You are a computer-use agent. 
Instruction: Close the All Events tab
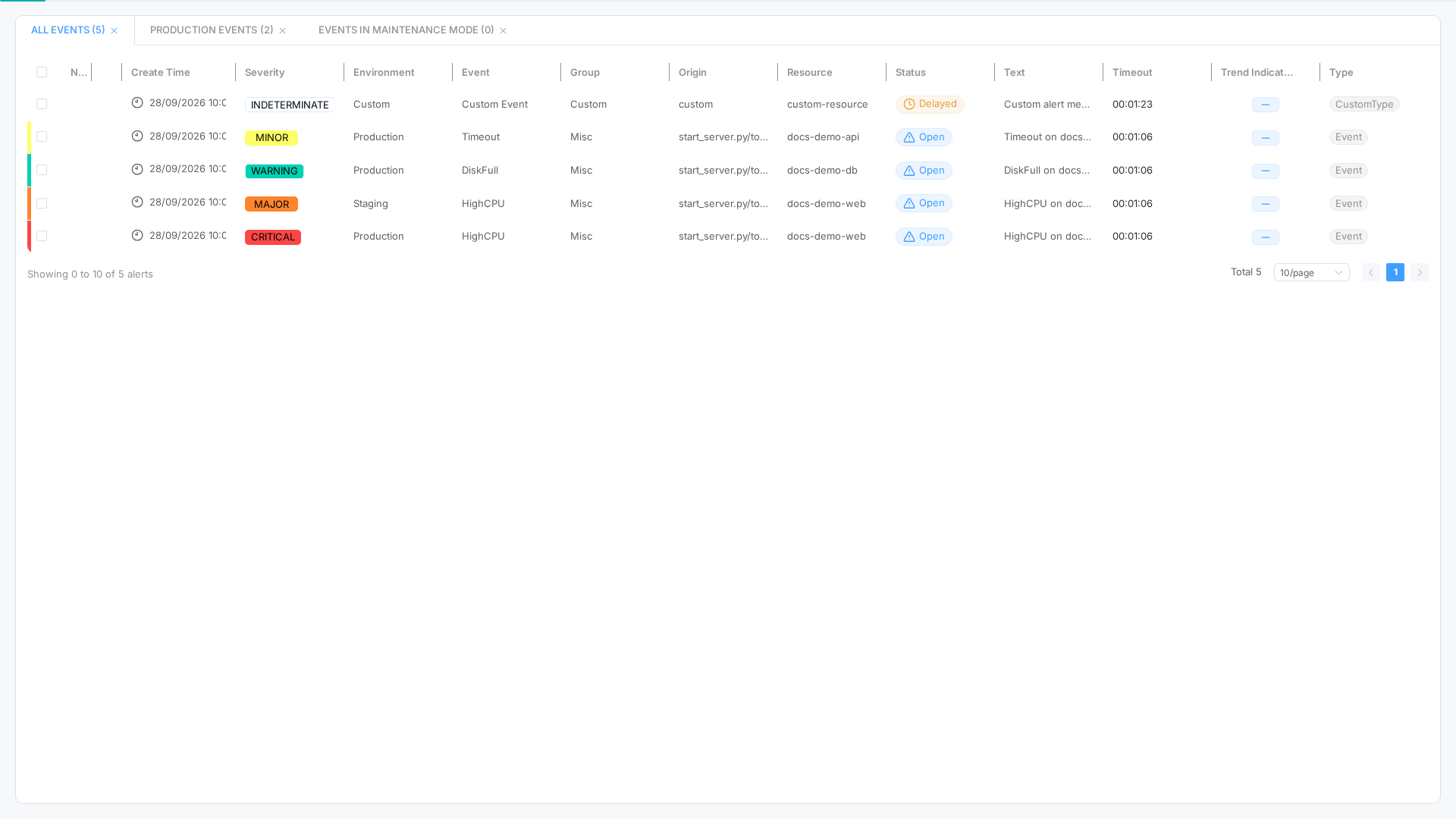pyautogui.click(x=114, y=31)
